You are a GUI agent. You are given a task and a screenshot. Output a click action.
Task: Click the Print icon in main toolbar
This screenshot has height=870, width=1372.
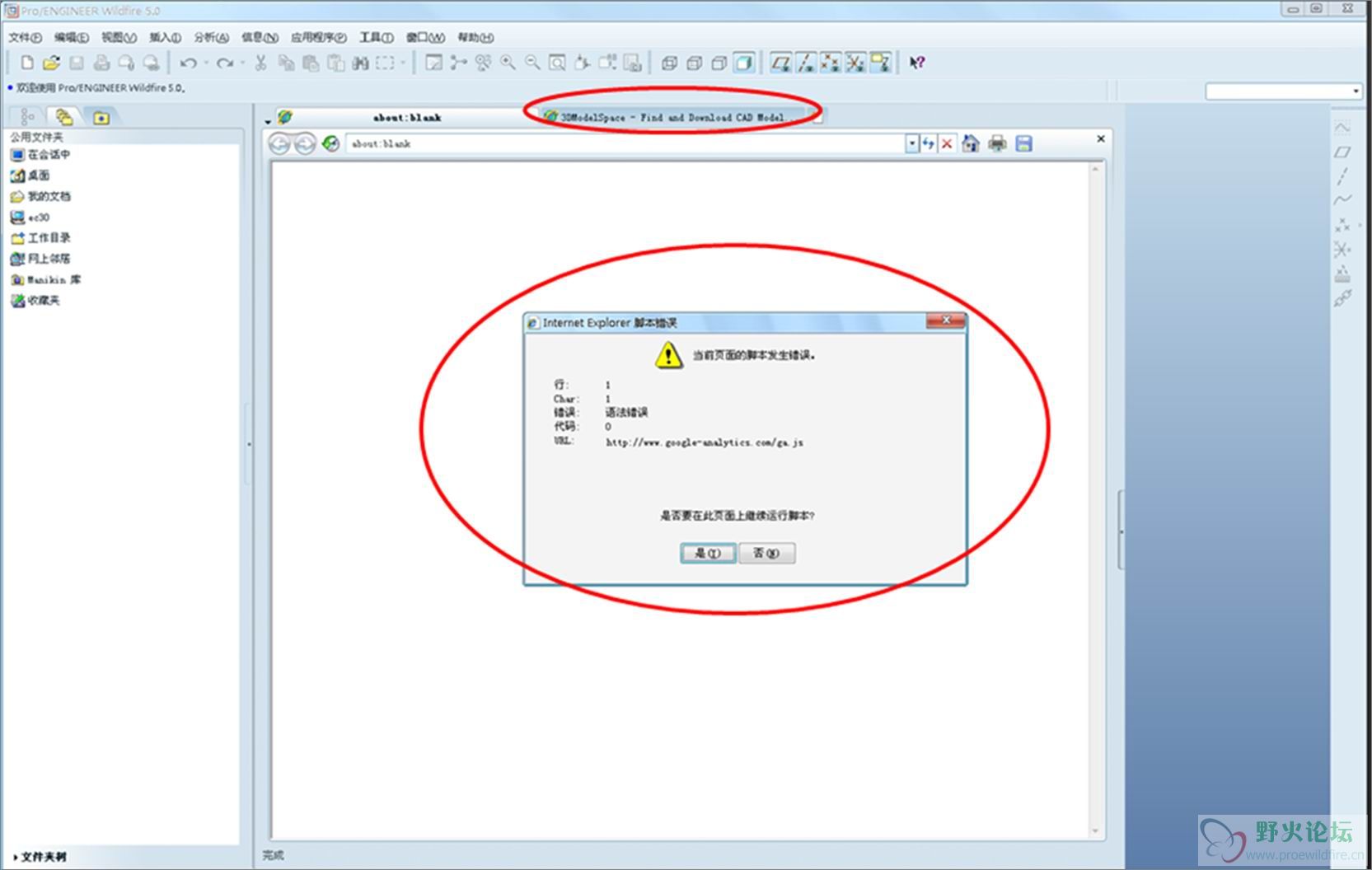pyautogui.click(x=101, y=63)
